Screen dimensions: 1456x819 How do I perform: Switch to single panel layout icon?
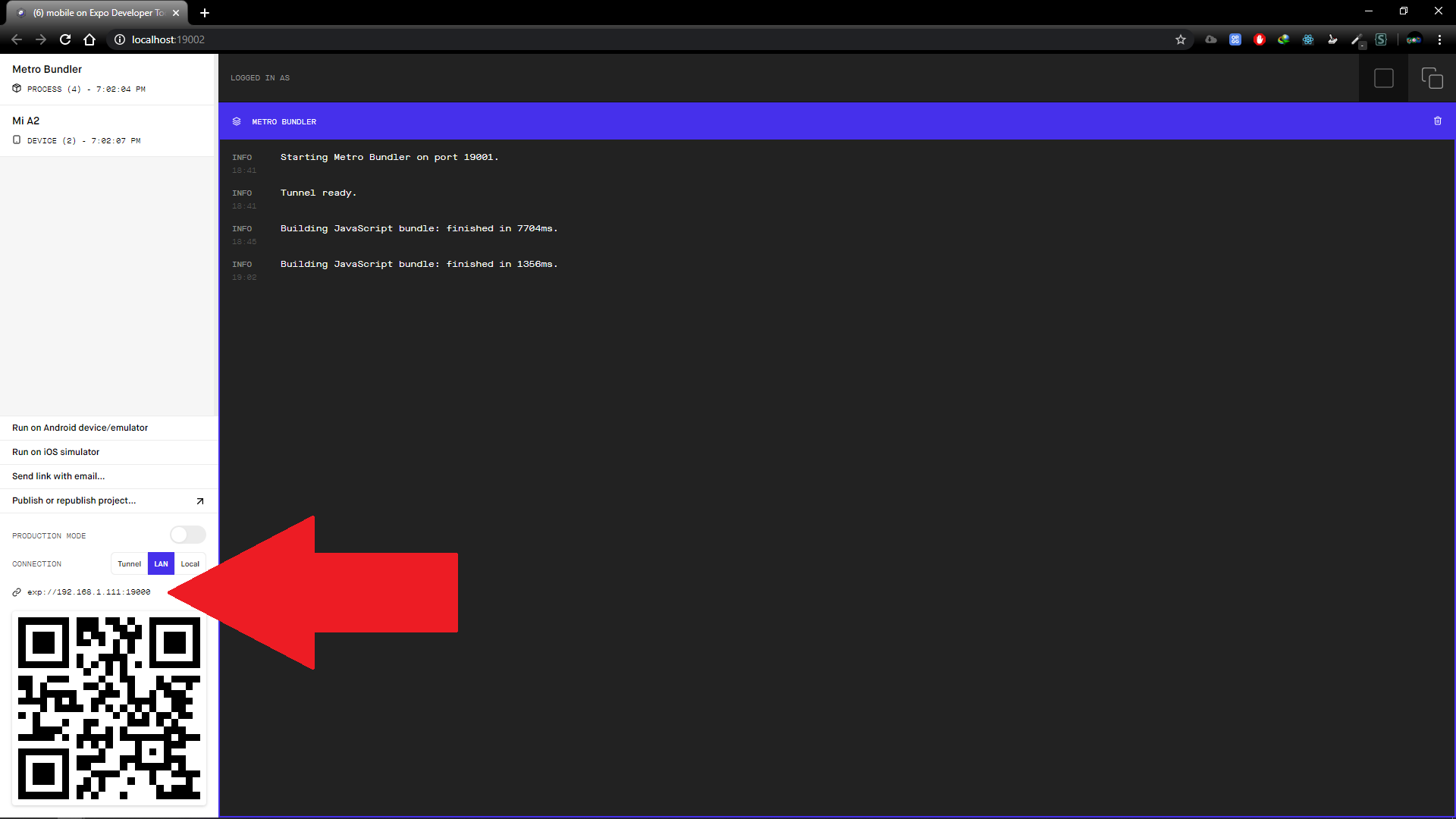[x=1383, y=78]
